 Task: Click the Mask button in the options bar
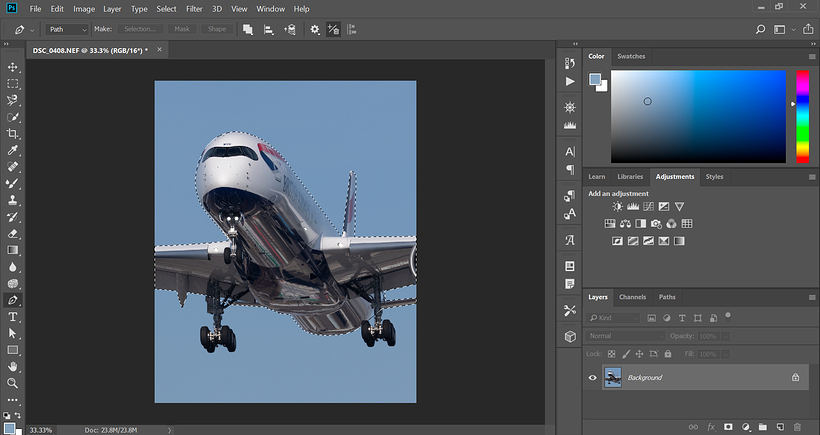[x=182, y=29]
